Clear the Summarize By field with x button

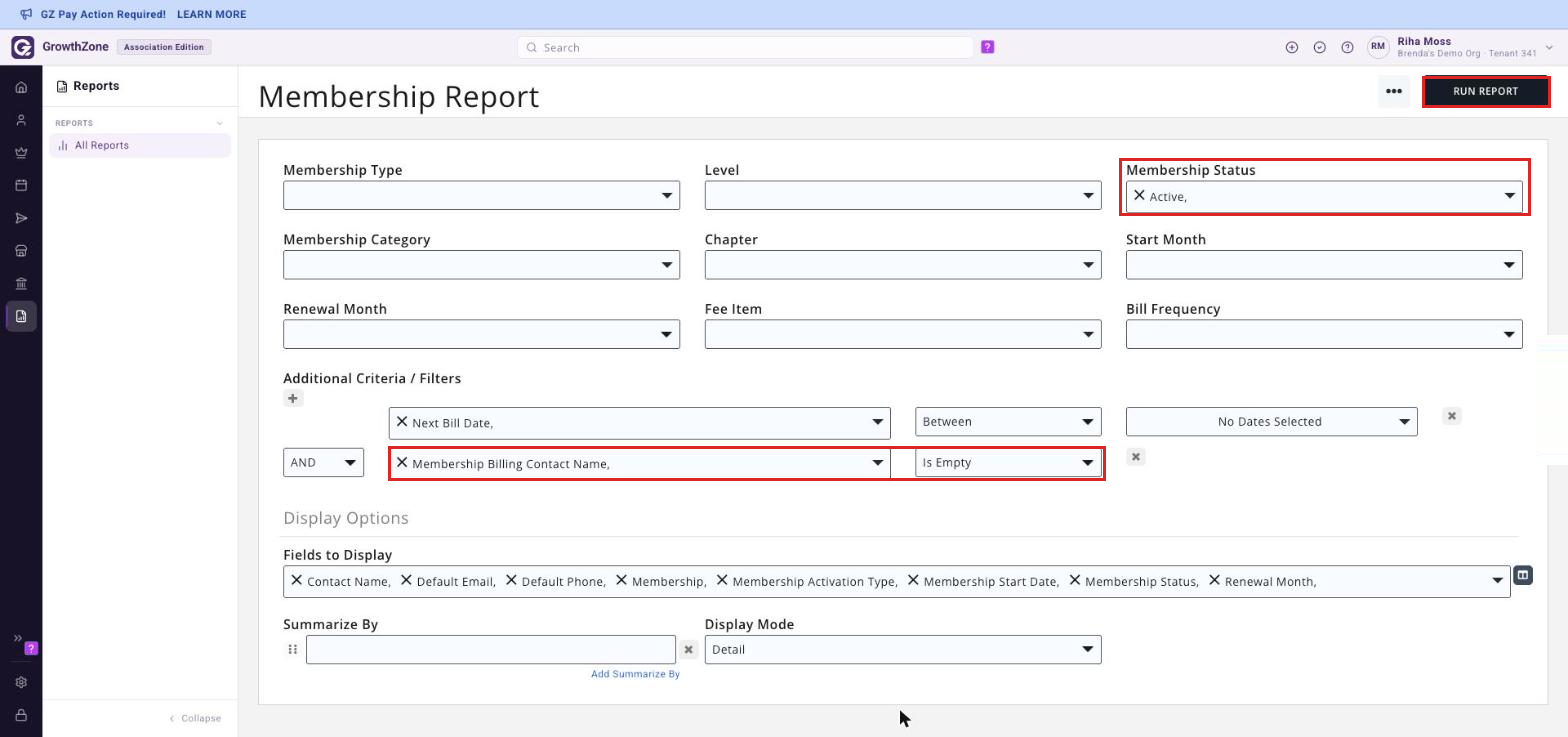click(688, 650)
